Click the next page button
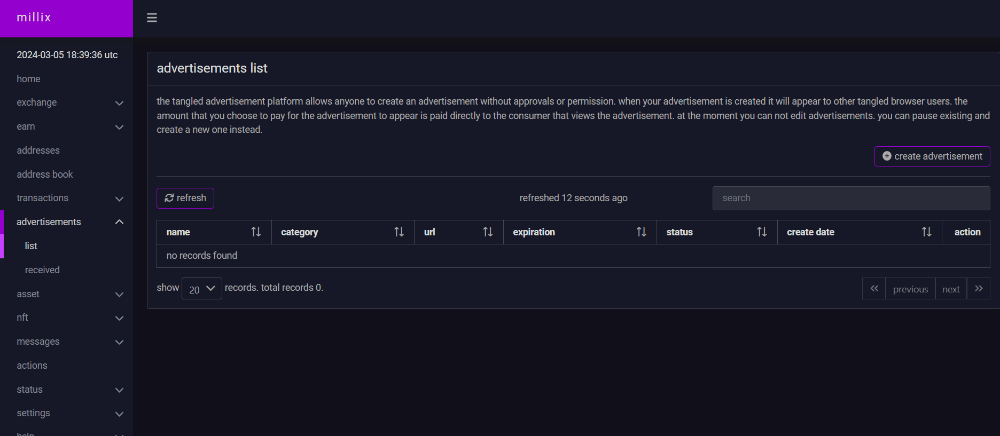This screenshot has width=1000, height=436. (x=950, y=289)
